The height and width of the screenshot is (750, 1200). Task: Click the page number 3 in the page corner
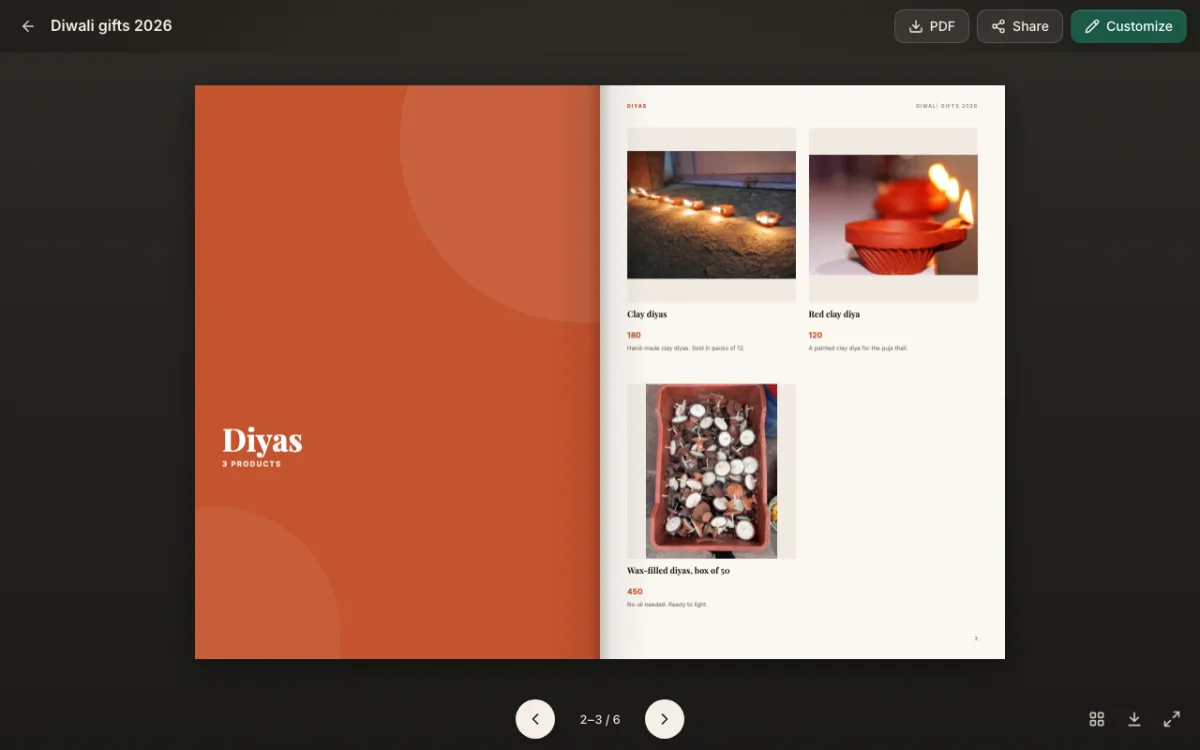pos(976,638)
